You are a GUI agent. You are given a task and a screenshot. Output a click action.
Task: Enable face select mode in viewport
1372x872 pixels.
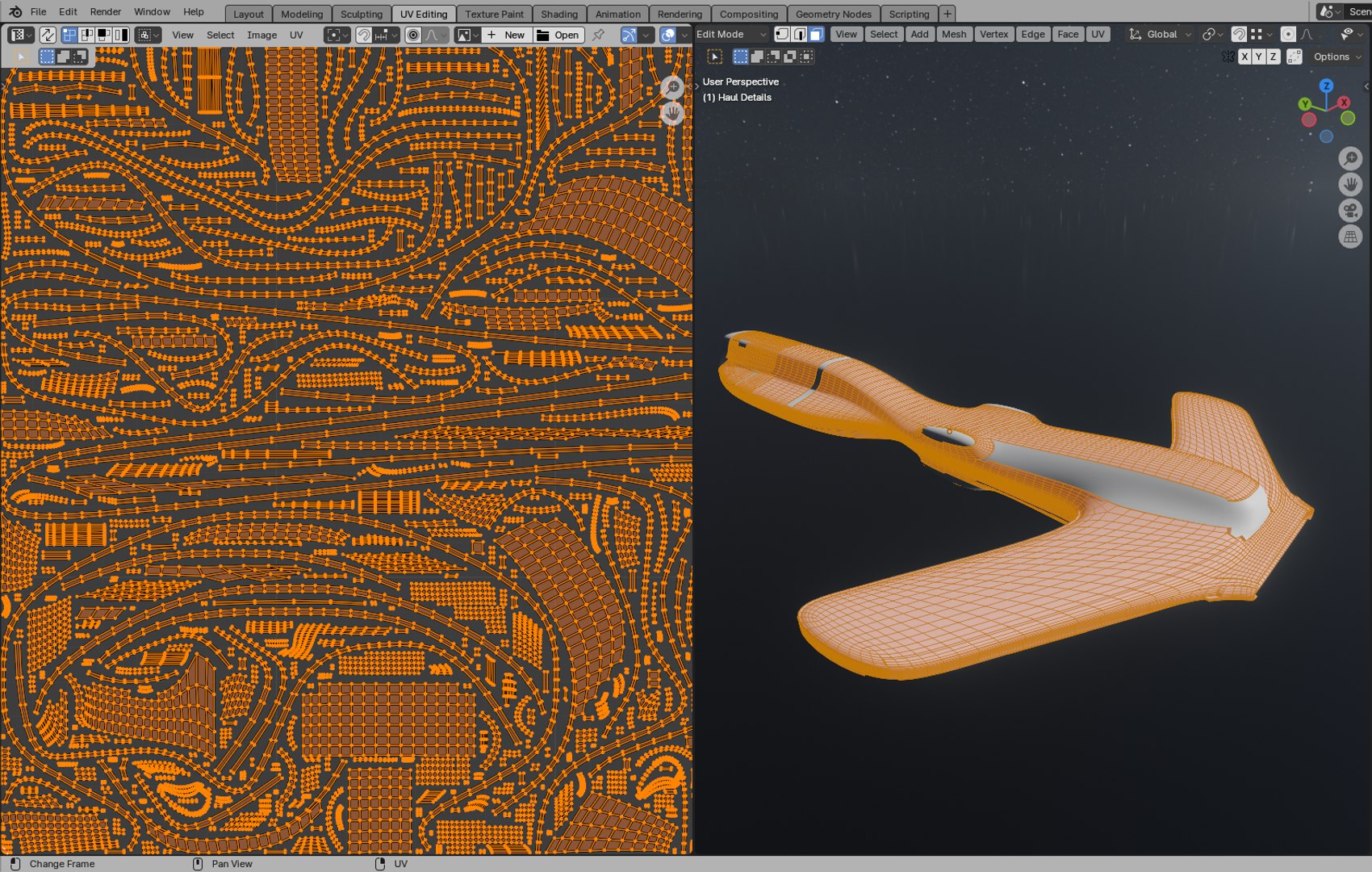(816, 34)
